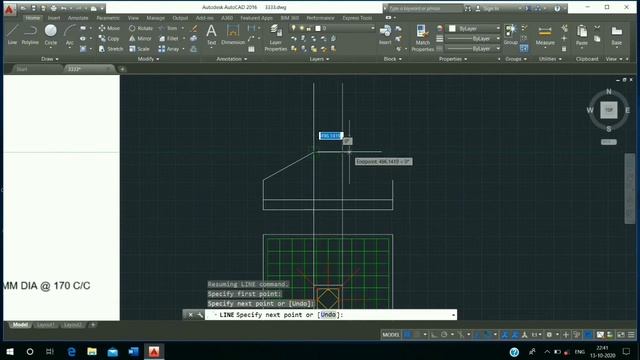Image resolution: width=640 pixels, height=360 pixels.
Task: Click the Match Properties tool
Action: (422, 38)
